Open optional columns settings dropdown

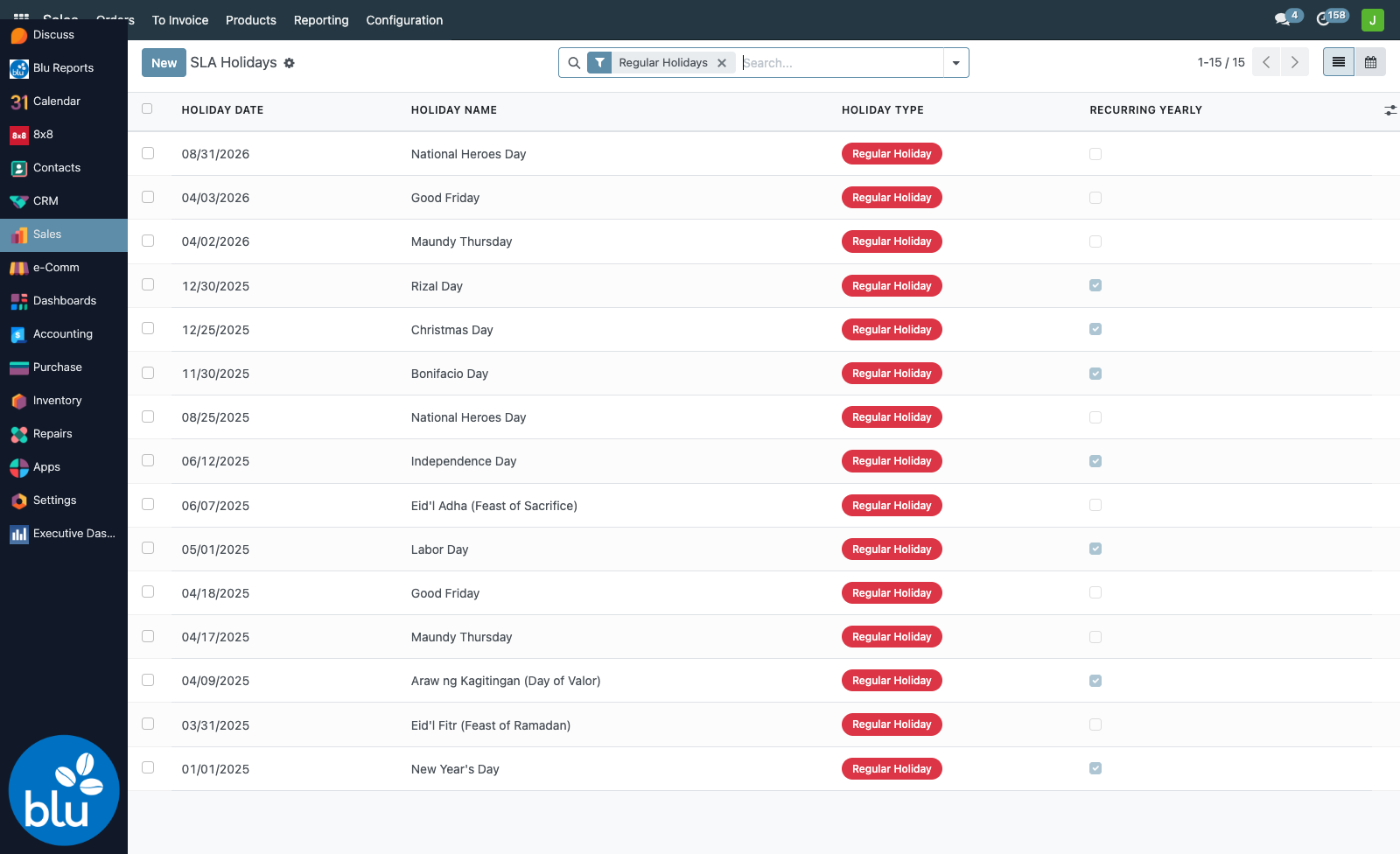(x=1390, y=110)
